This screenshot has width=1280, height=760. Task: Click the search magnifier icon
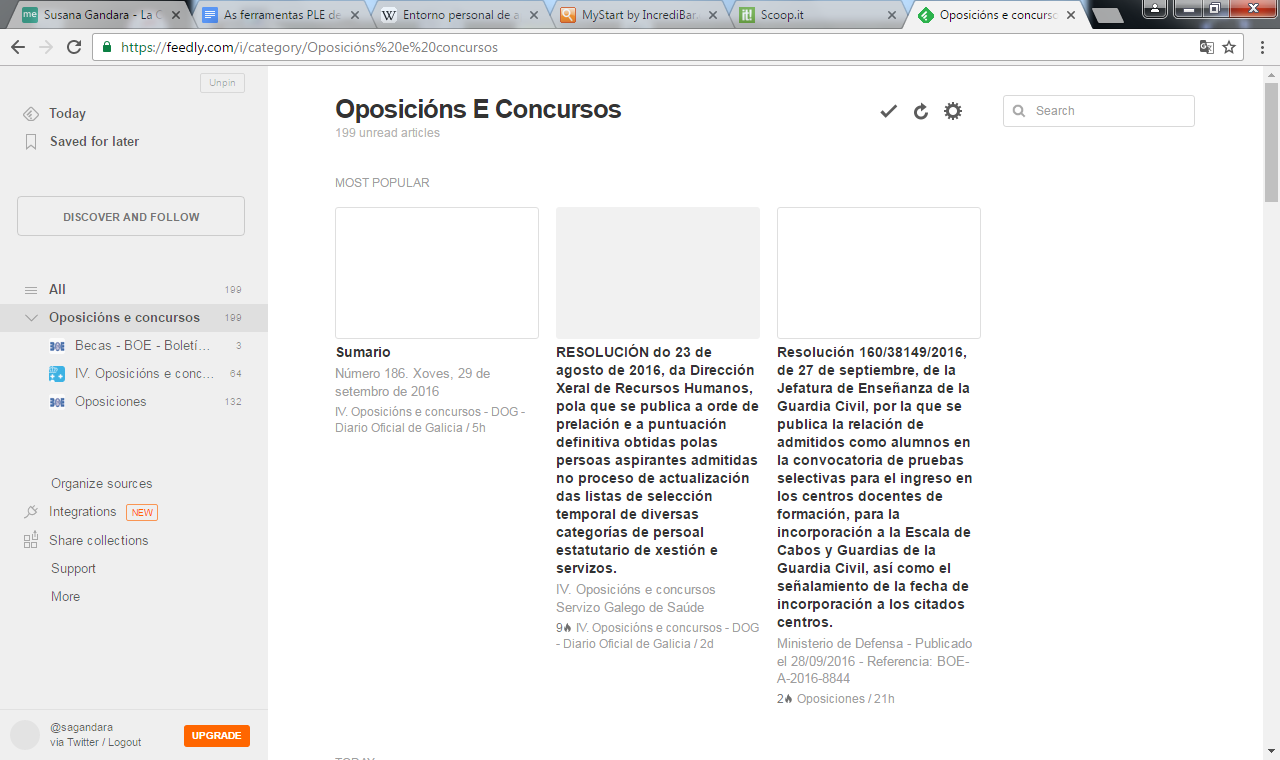pos(1019,111)
